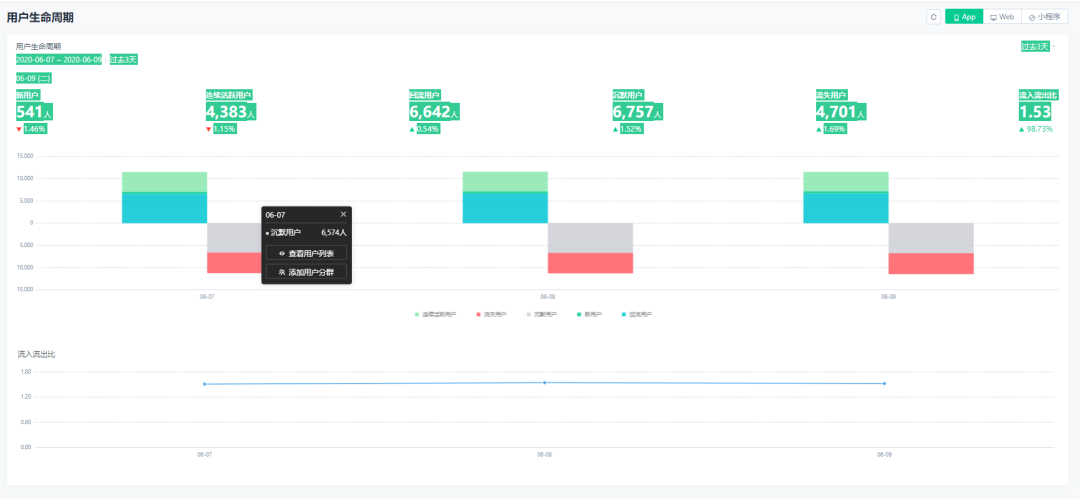Click the 小程序 tab icon
Viewport: 1080px width, 499px height.
point(1032,17)
